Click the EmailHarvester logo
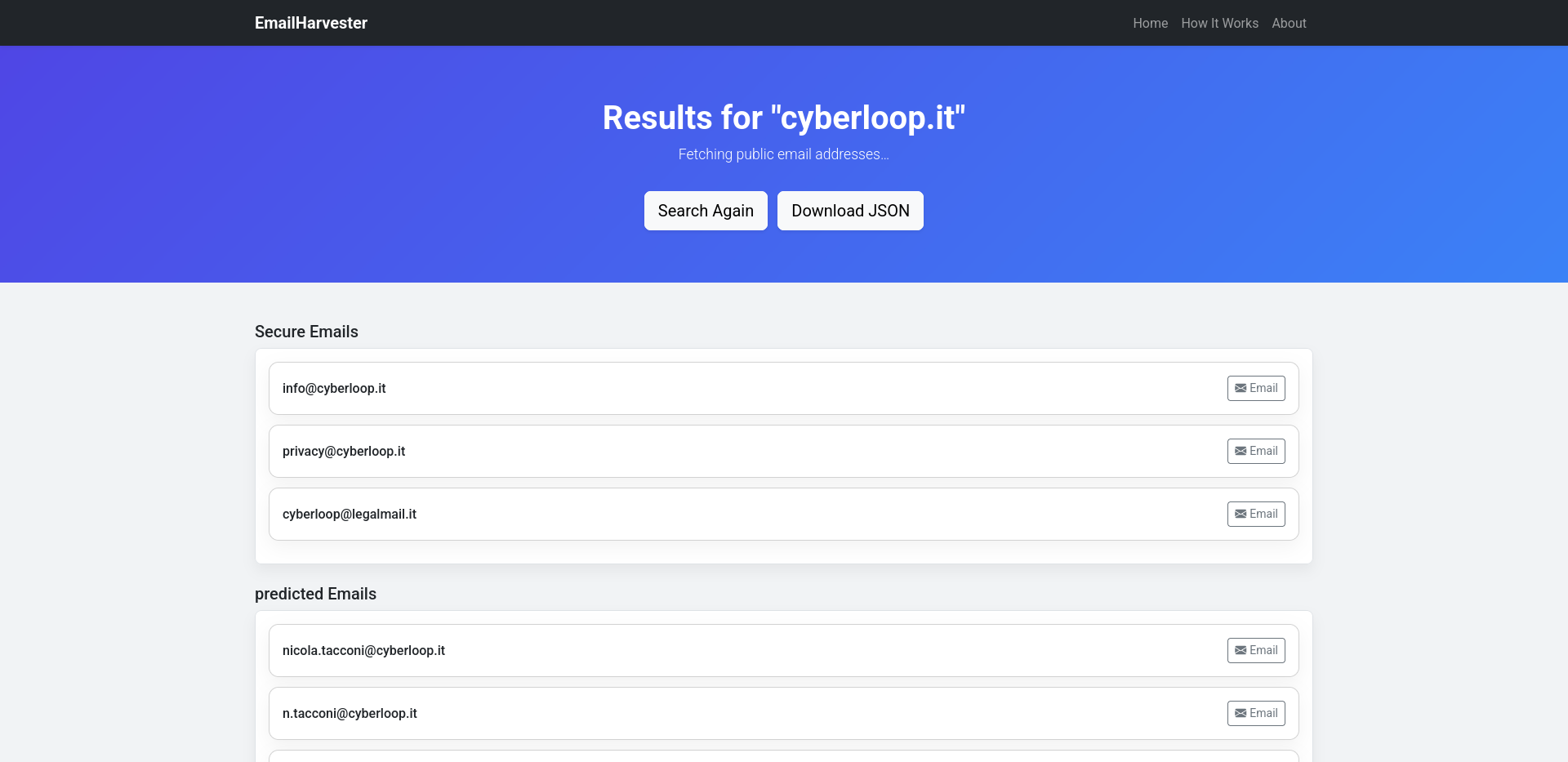The width and height of the screenshot is (1568, 762). coord(310,22)
